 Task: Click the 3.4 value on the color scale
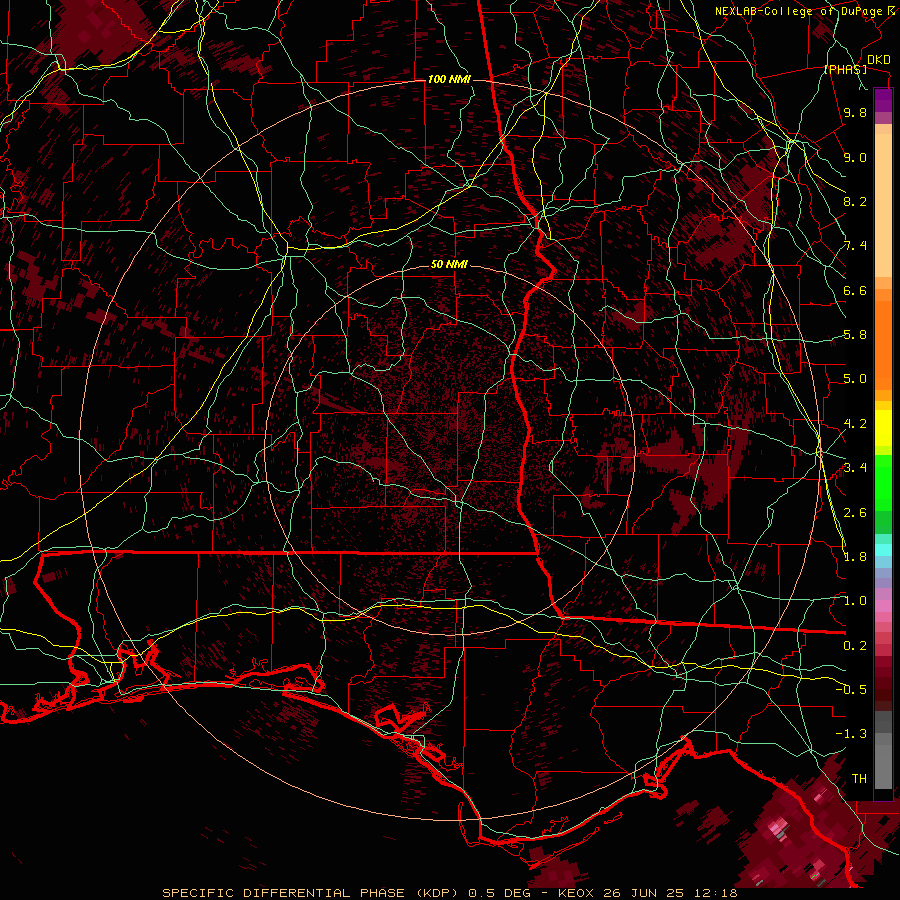[x=855, y=468]
